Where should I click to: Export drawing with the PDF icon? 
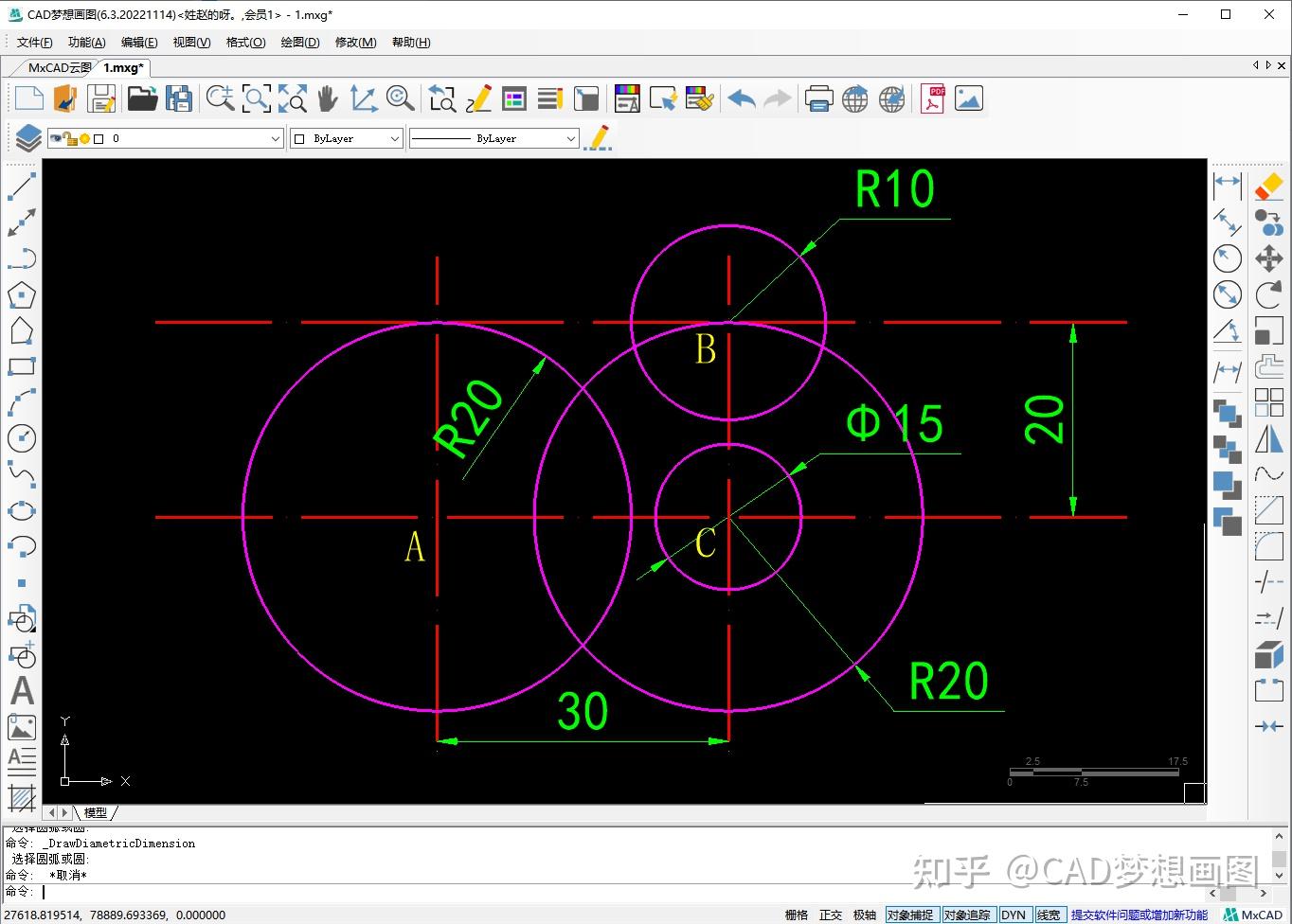(x=933, y=98)
